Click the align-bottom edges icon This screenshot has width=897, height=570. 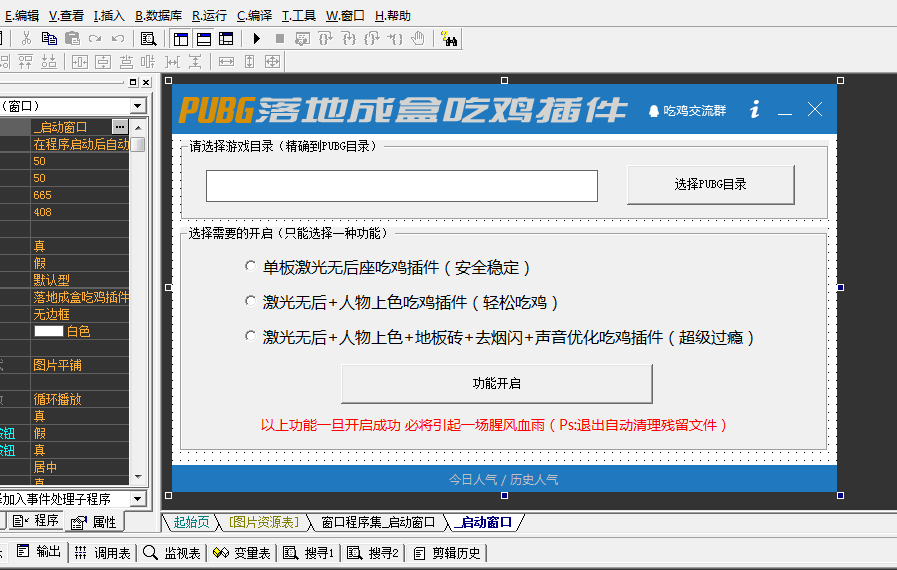coord(49,61)
